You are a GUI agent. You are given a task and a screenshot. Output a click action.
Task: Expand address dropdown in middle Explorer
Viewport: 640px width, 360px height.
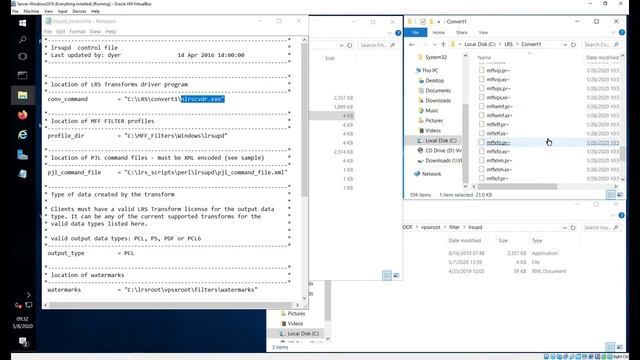tap(342, 45)
